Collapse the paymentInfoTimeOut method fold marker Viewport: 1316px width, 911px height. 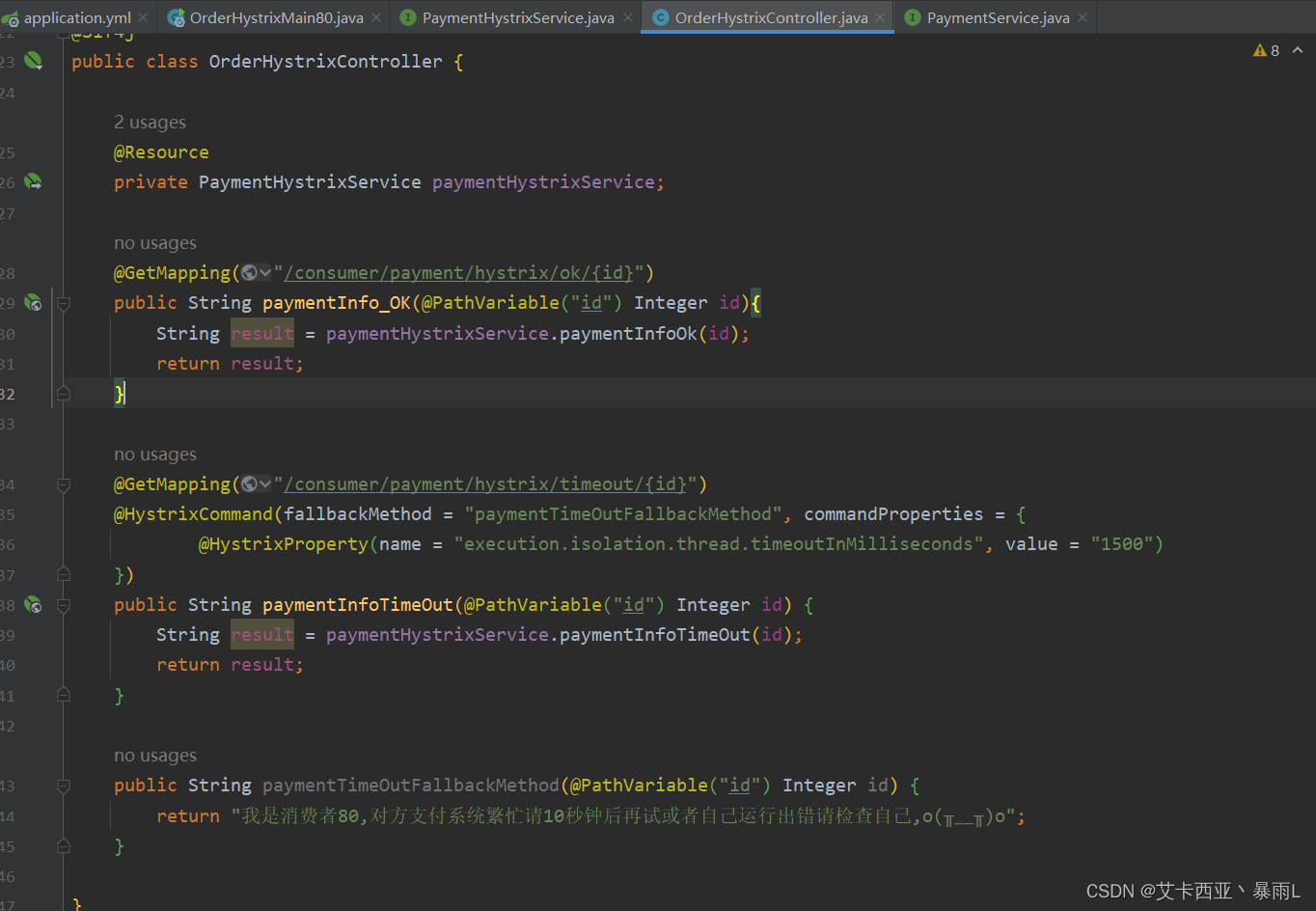(64, 605)
